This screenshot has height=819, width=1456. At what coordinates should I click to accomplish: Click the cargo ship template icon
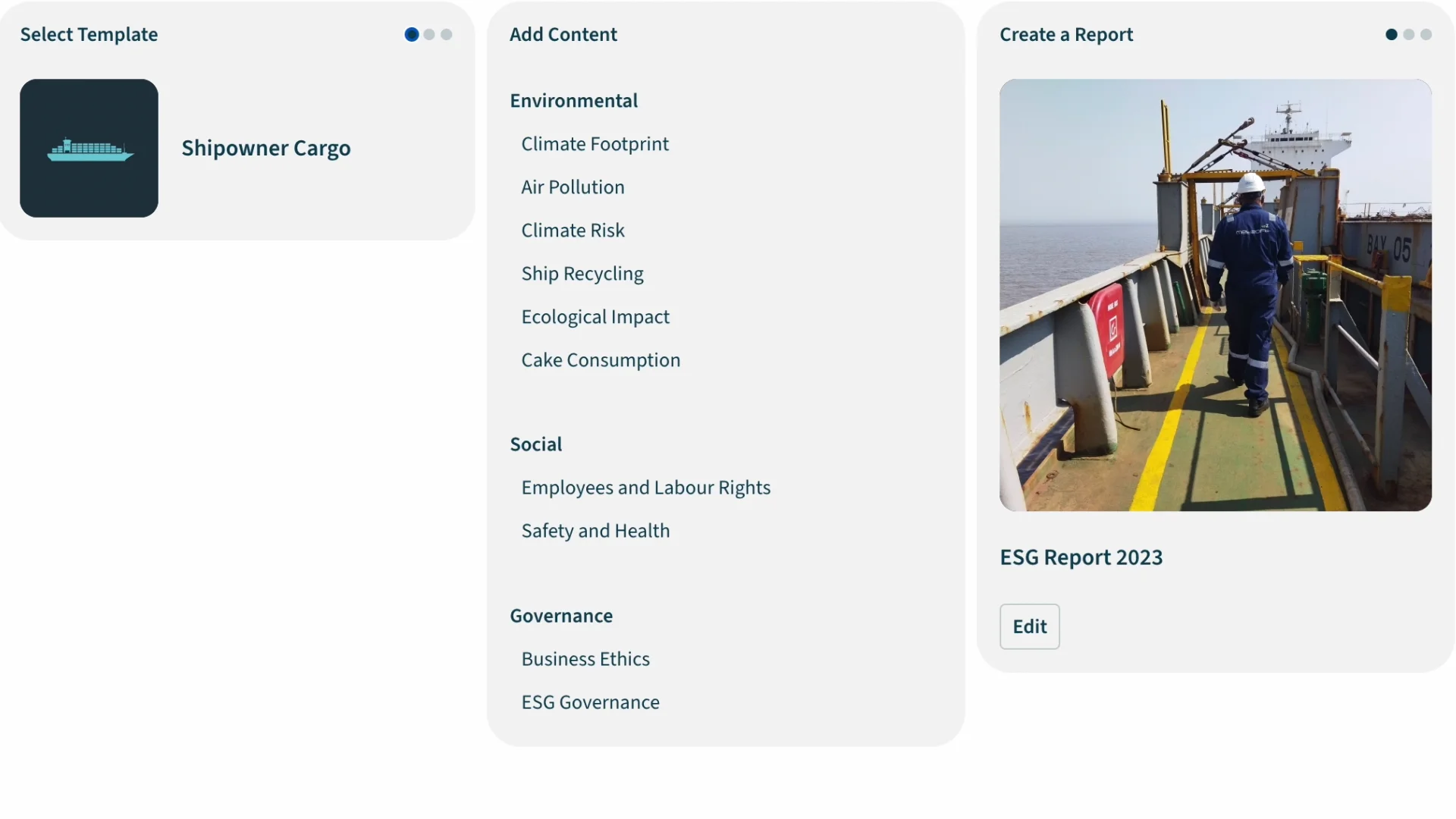pos(89,148)
